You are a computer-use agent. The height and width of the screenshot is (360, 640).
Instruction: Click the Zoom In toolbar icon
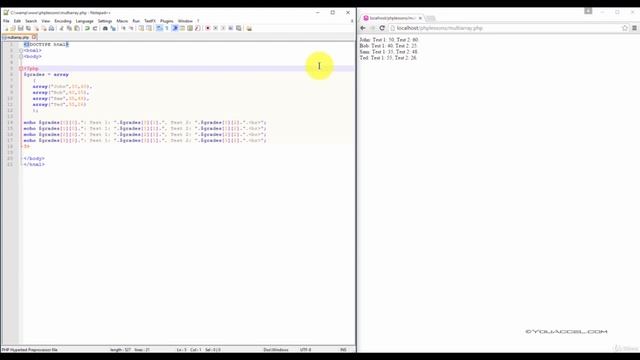coord(123,28)
